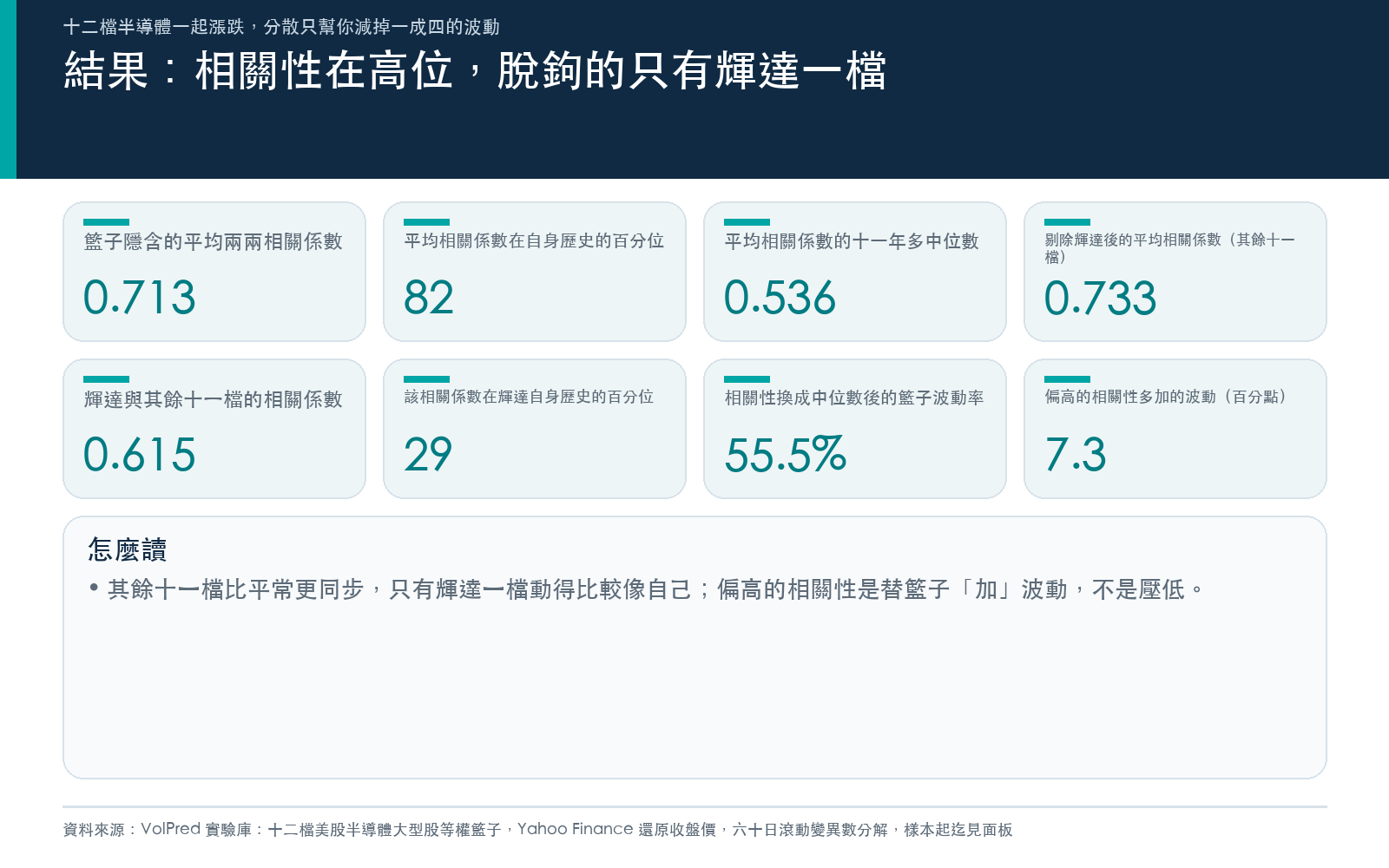The width and height of the screenshot is (1389, 868).
Task: Click the value 0.733
Action: 1100,298
